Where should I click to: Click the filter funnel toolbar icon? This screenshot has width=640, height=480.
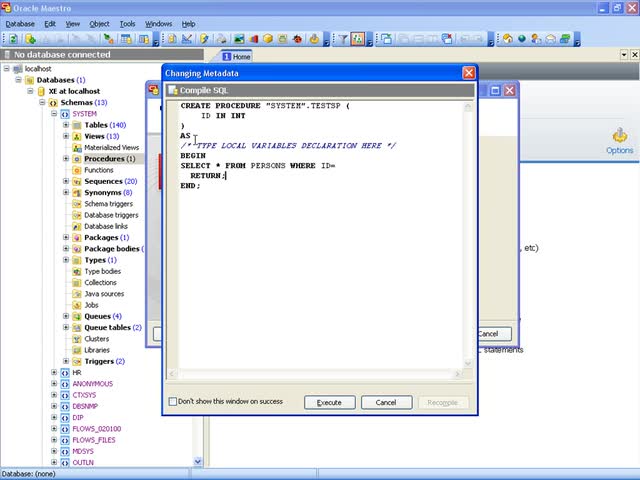[x=343, y=39]
